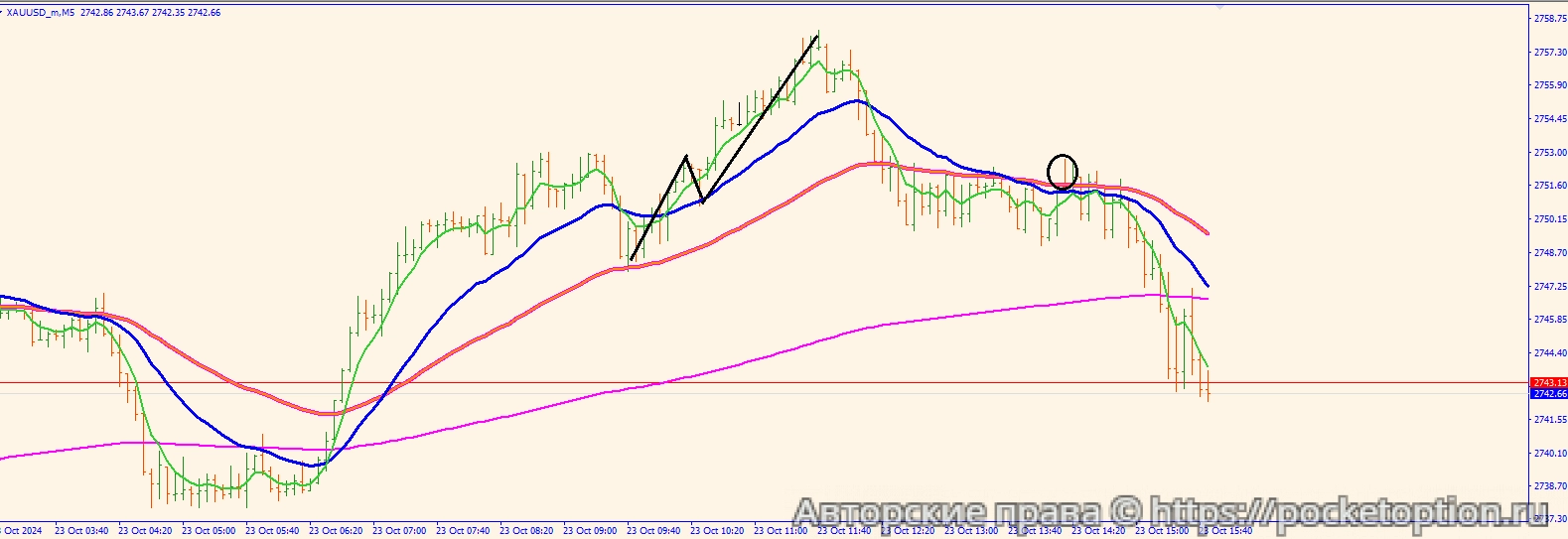Screen dimensions: 1568x539
Task: Click the red 2743.13 price level tag
Action: [x=1548, y=382]
